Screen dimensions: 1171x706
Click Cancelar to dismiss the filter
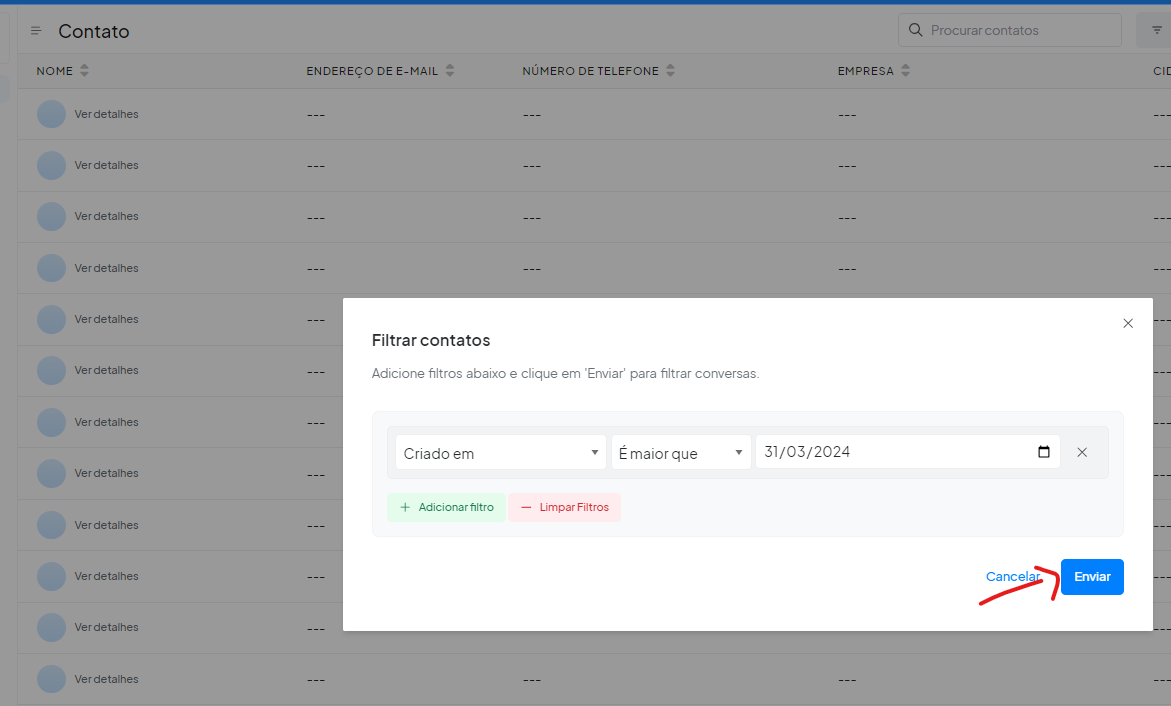[x=1012, y=577]
